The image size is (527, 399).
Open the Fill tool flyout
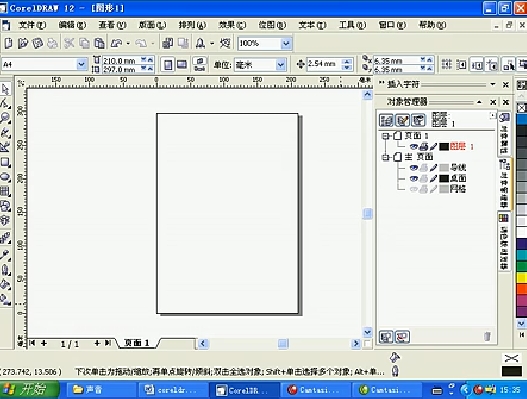click(x=6, y=284)
